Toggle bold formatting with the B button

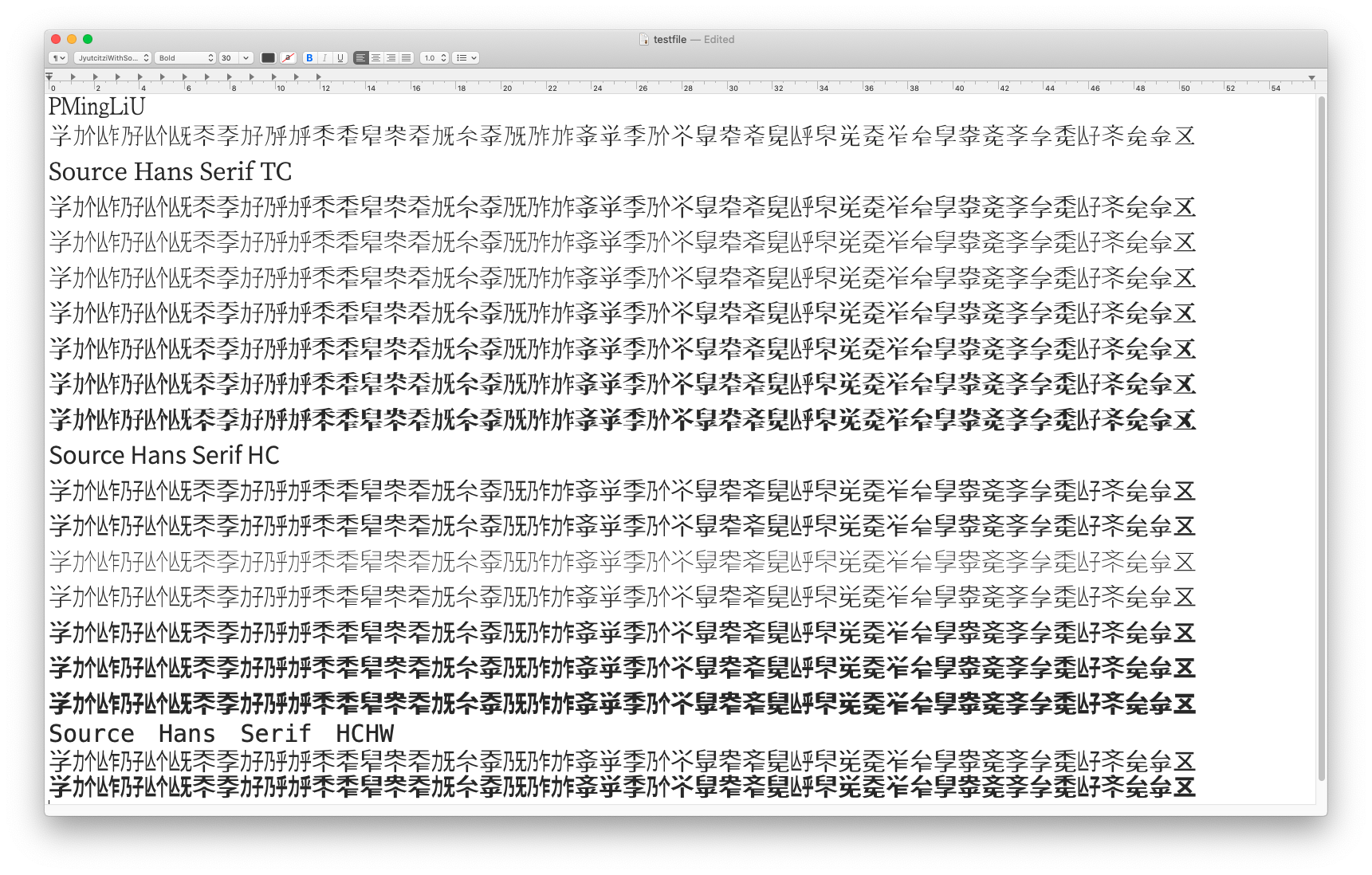pos(309,58)
